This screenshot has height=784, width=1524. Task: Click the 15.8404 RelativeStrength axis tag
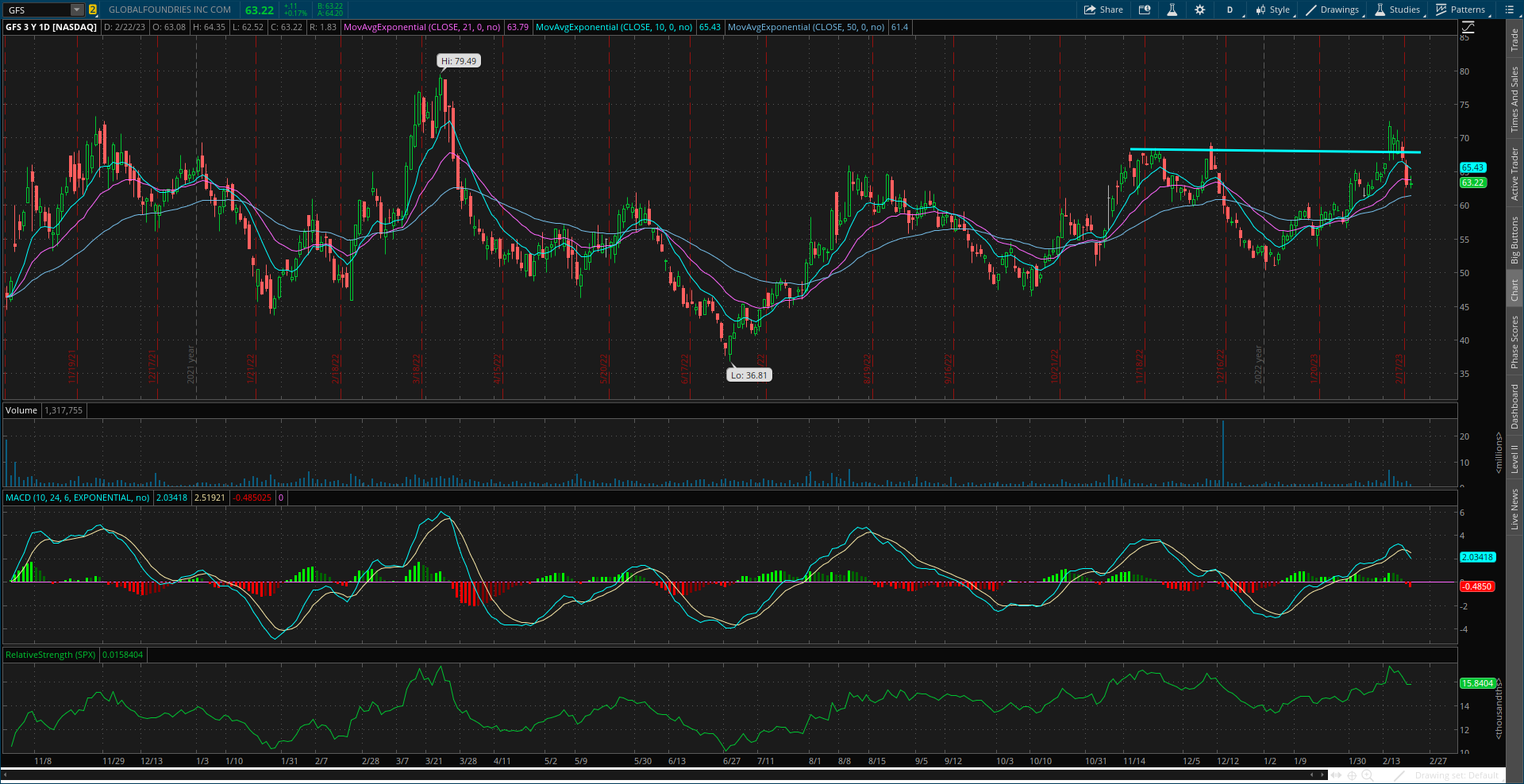click(x=1477, y=683)
